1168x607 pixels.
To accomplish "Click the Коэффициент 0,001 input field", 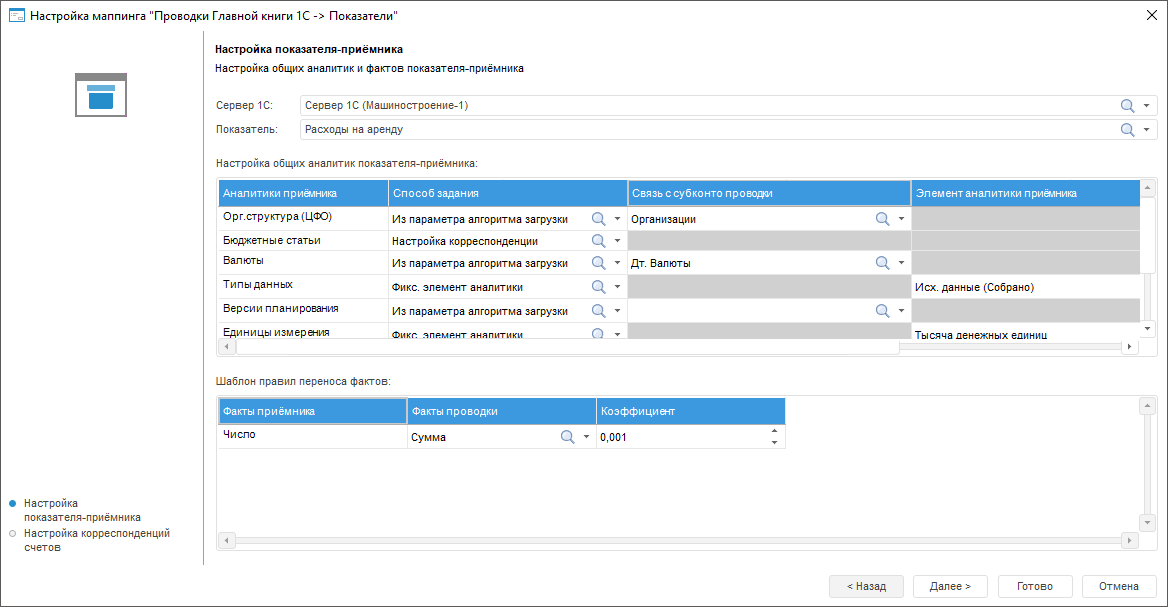I will click(x=680, y=437).
